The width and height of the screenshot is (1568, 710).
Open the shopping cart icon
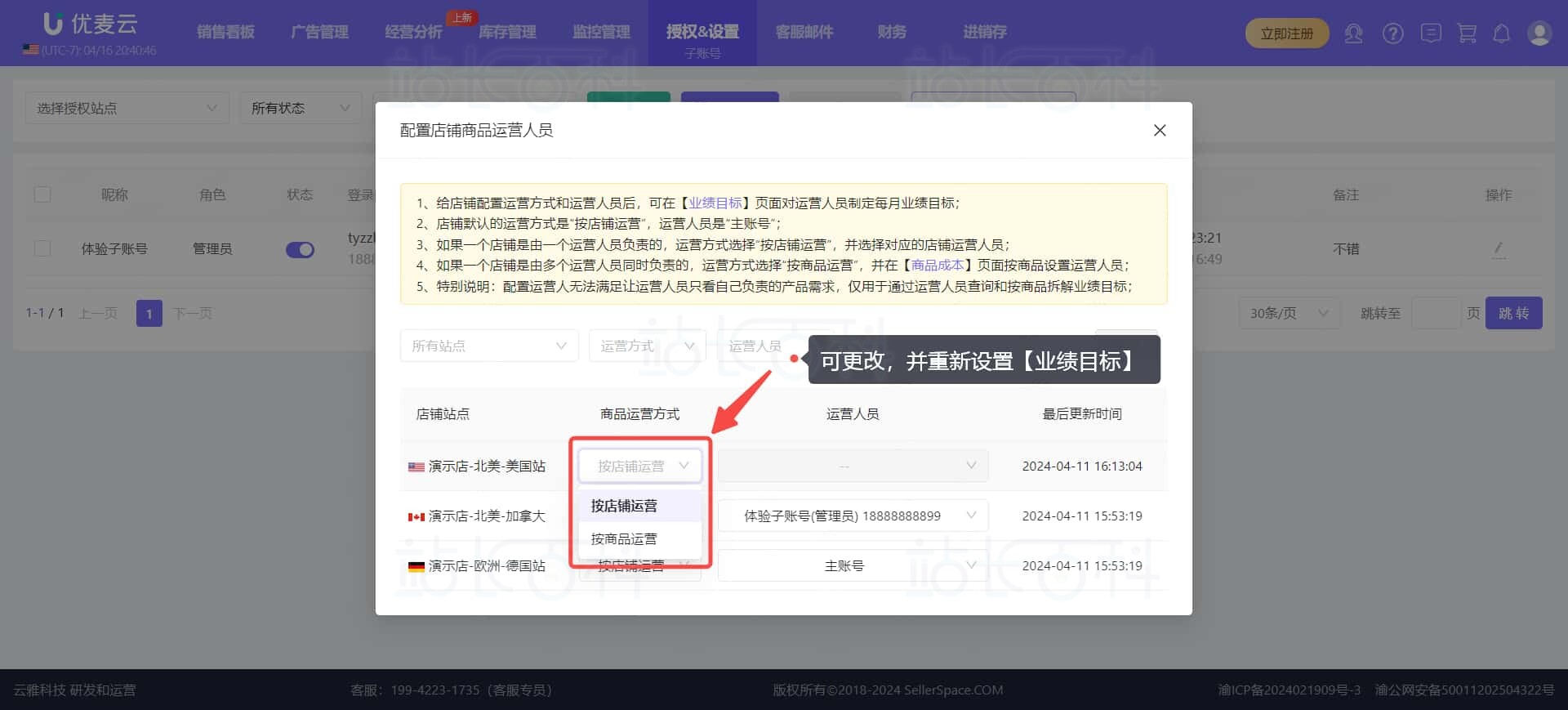[1467, 33]
